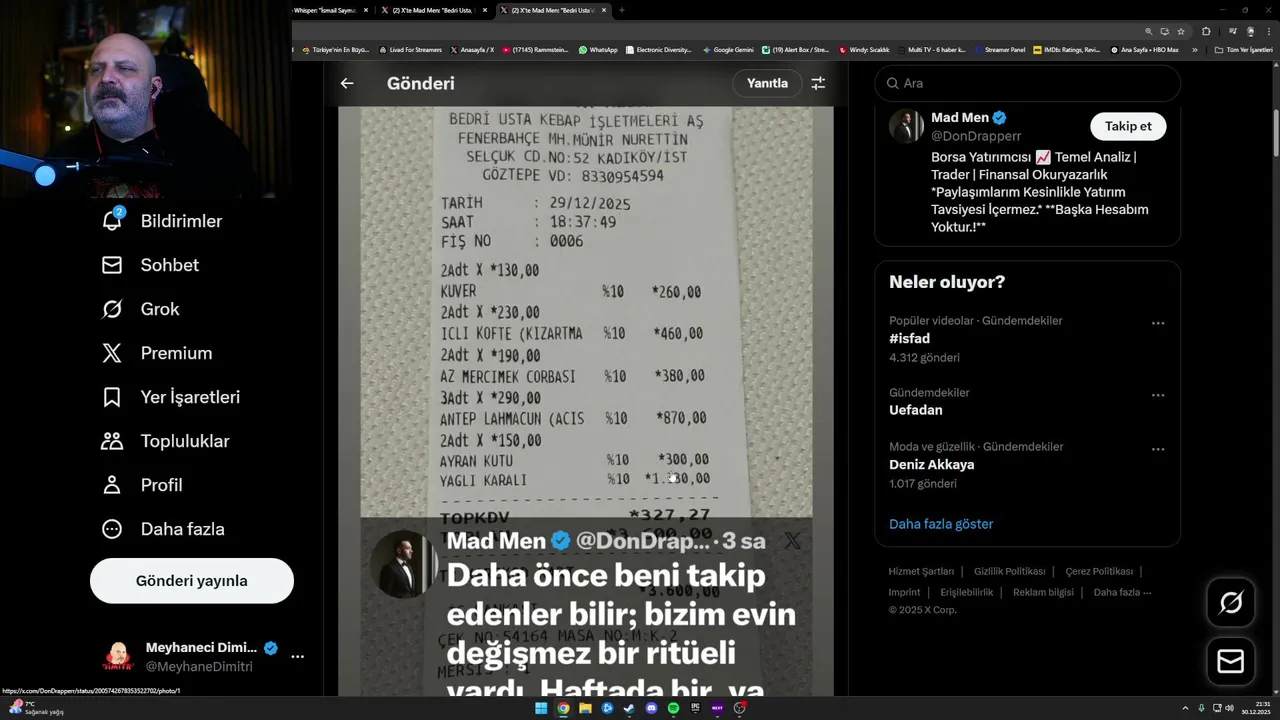Open Sohbet messages envelope
The width and height of the screenshot is (1280, 720).
point(112,265)
